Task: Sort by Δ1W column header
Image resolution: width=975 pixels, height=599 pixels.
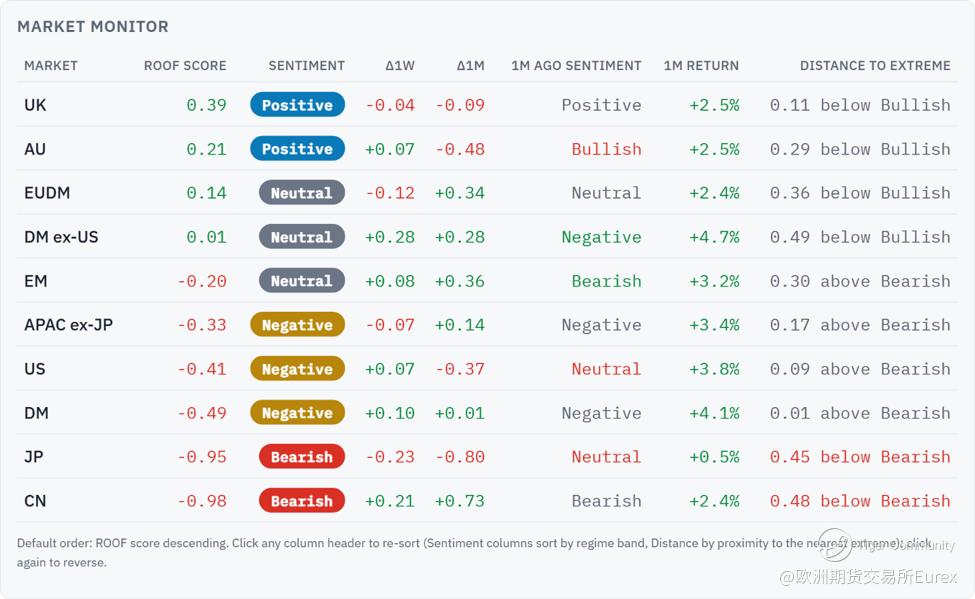Action: pyautogui.click(x=400, y=65)
